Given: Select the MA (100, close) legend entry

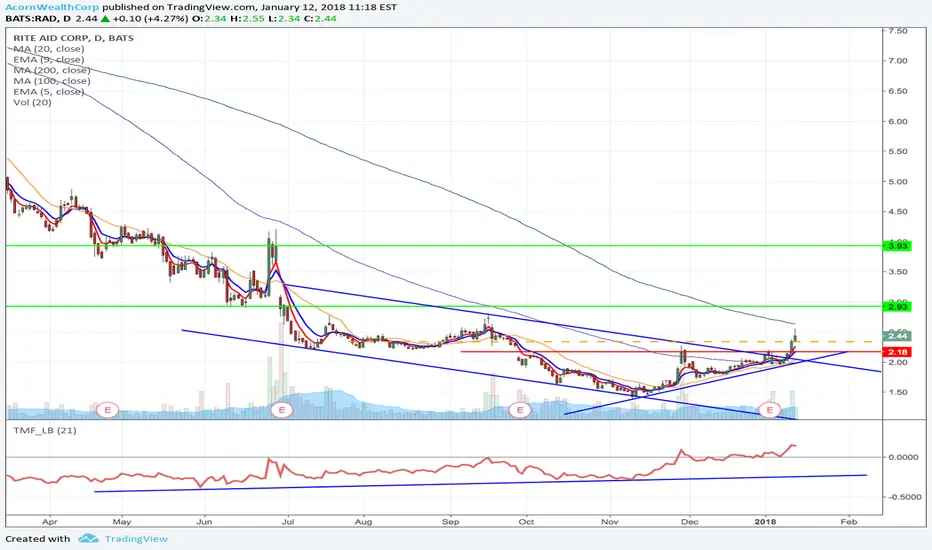Looking at the screenshot, I should coord(52,81).
